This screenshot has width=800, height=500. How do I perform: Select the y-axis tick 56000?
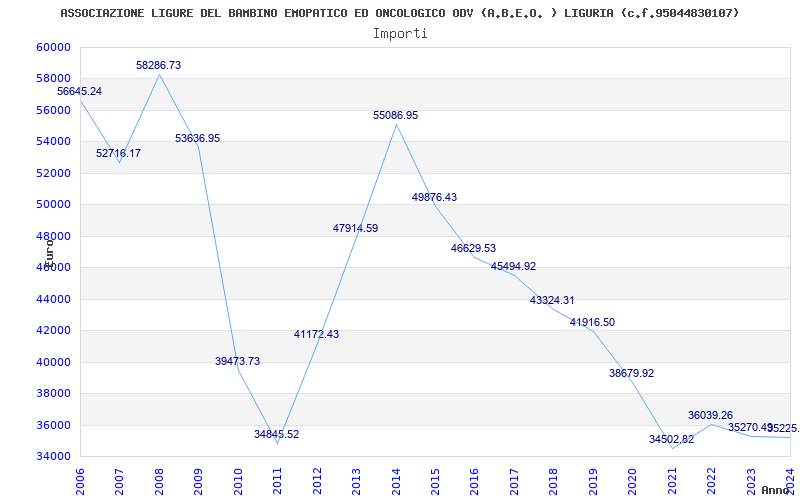click(x=53, y=110)
